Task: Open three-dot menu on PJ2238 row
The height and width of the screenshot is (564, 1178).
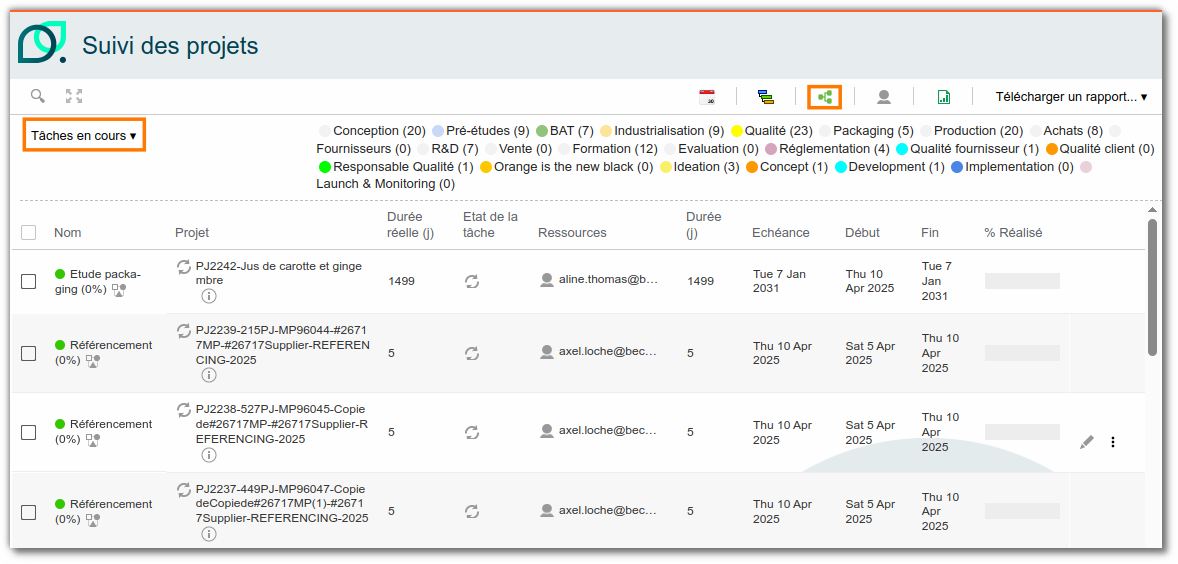Action: coord(1113,442)
